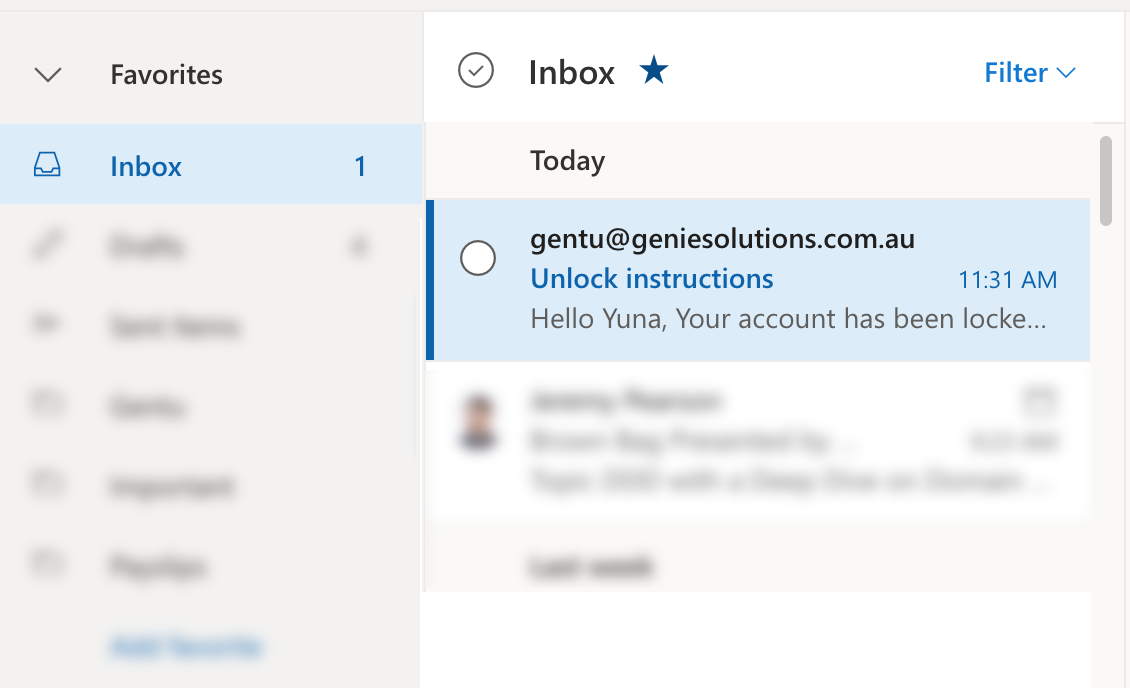Click Jeremy Pearson's profile picture
Screen dimensions: 1130x688
point(479,420)
